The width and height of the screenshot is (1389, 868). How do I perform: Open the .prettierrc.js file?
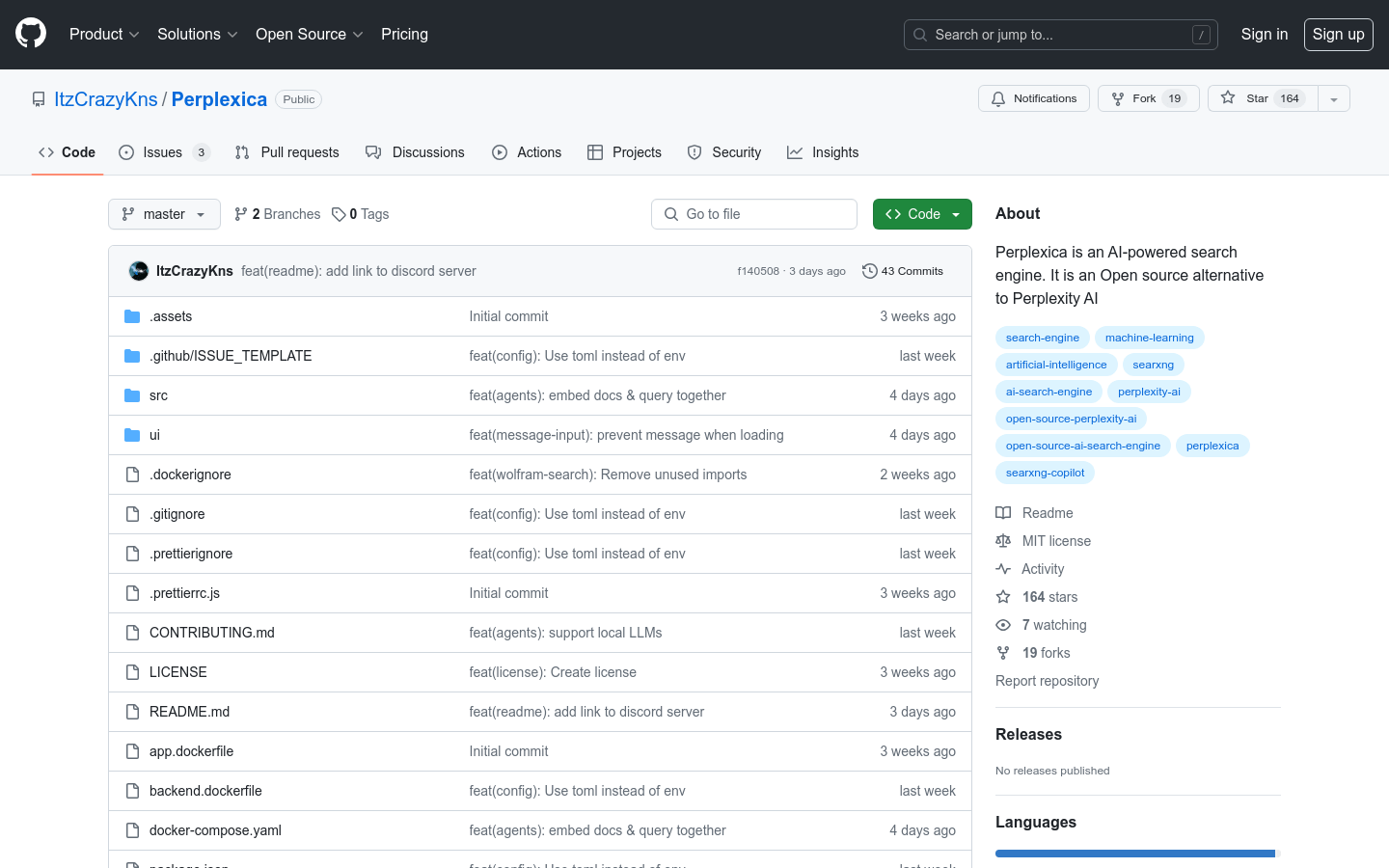(x=184, y=593)
